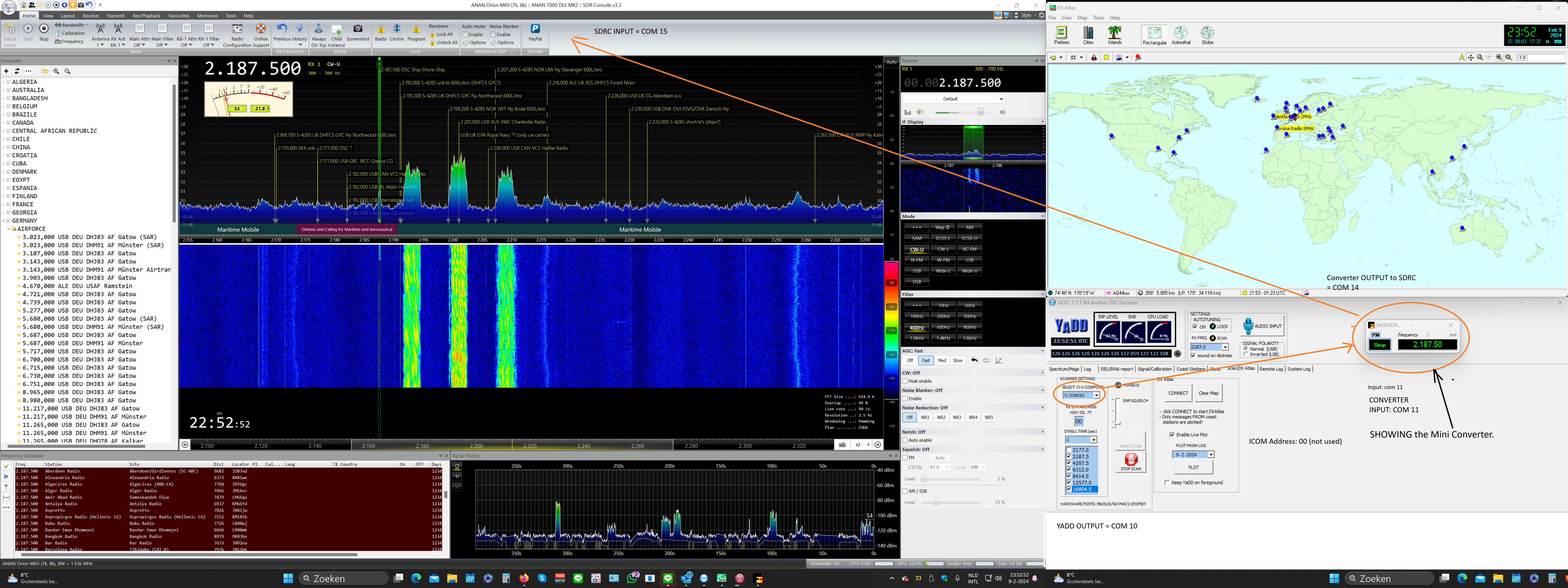Switch to YaDD Spectrum/Msgs tab
1568x588 pixels.
coord(1064,369)
